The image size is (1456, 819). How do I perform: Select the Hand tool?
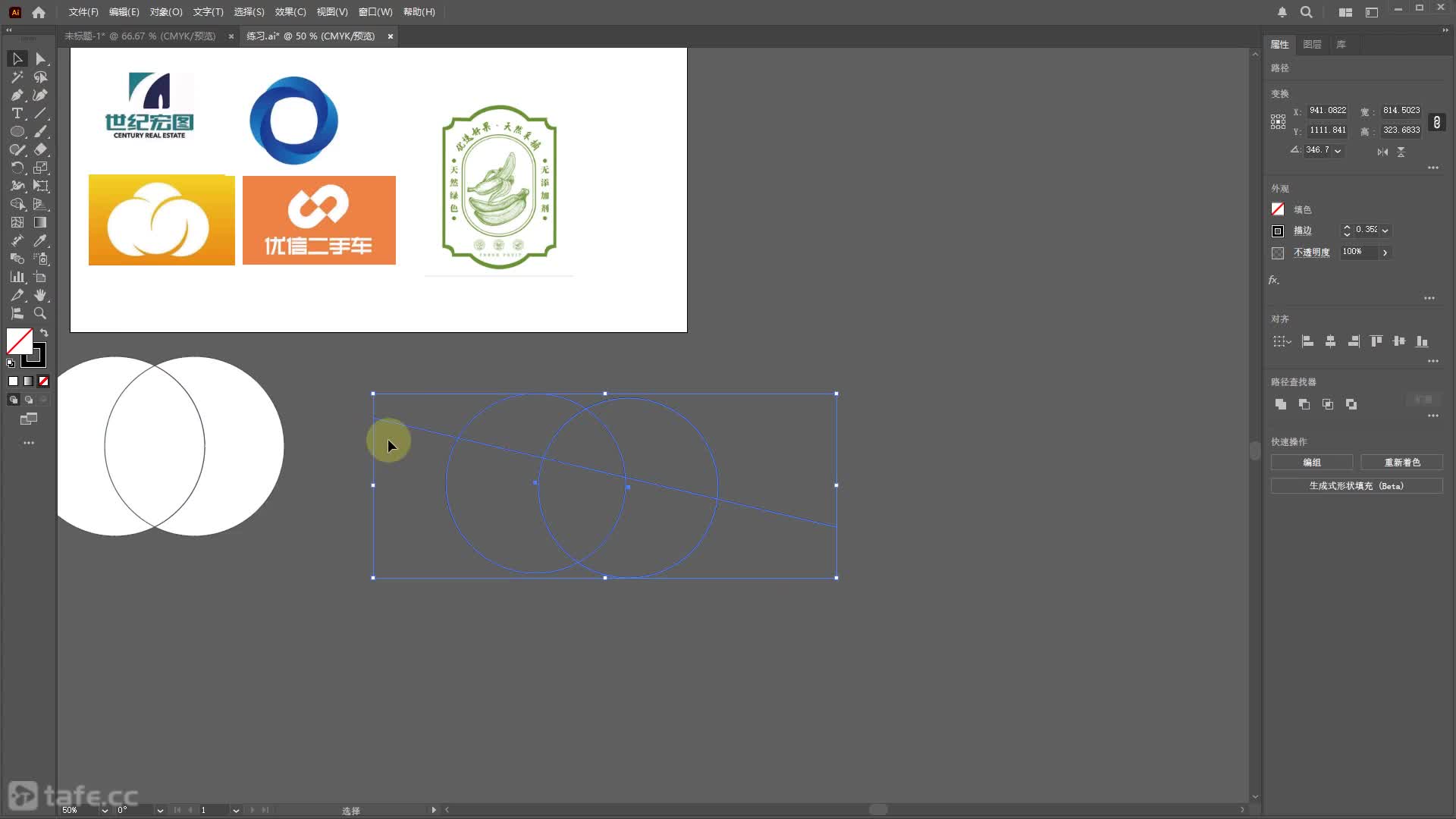click(40, 295)
